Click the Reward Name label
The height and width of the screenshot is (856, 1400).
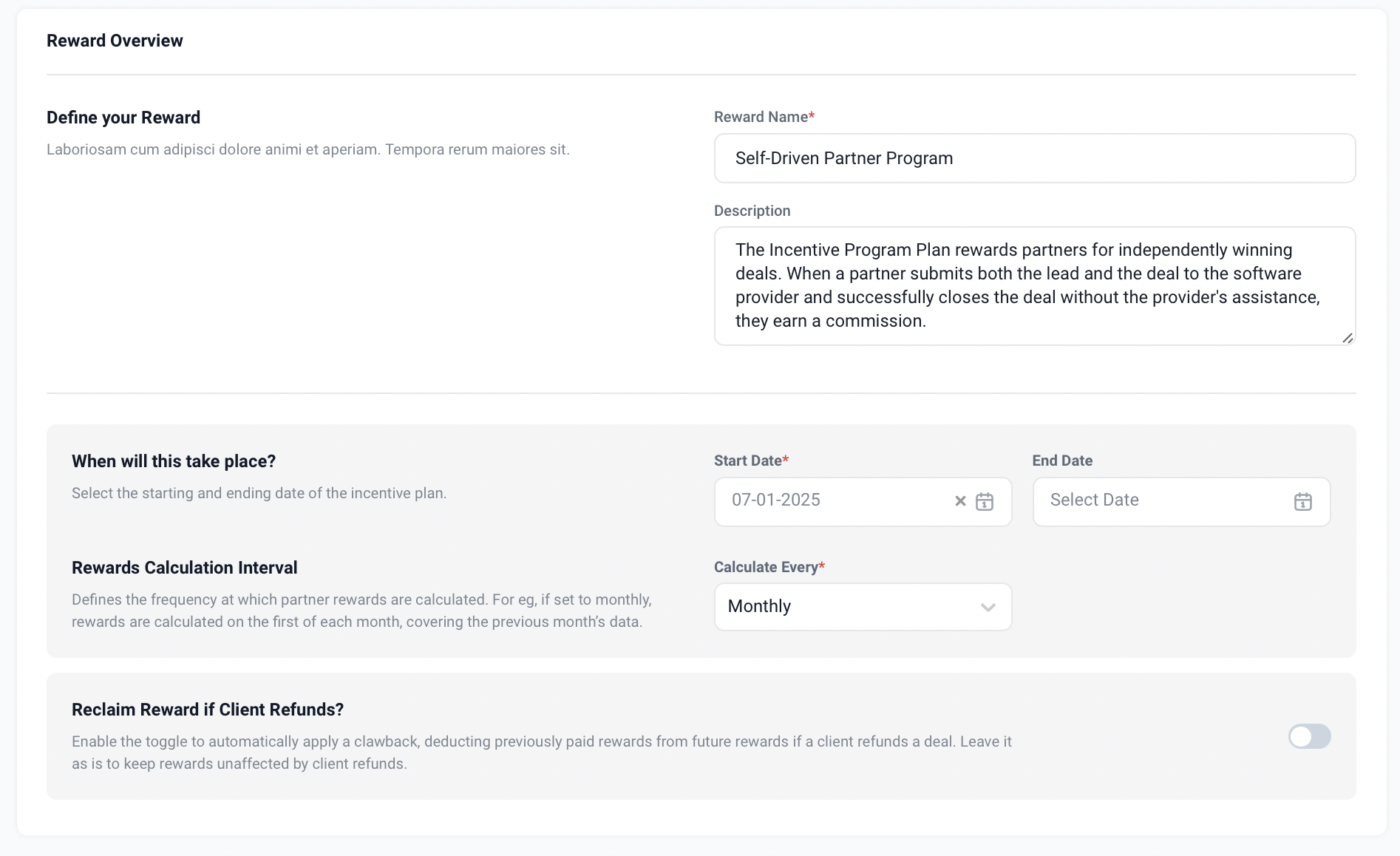pos(761,117)
